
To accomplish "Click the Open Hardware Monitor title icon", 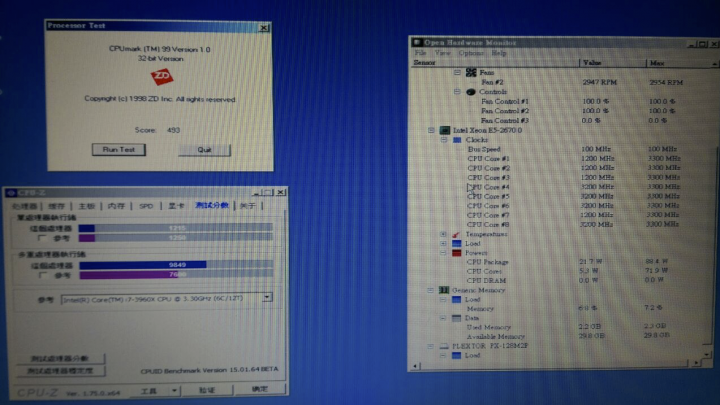I will [x=417, y=42].
